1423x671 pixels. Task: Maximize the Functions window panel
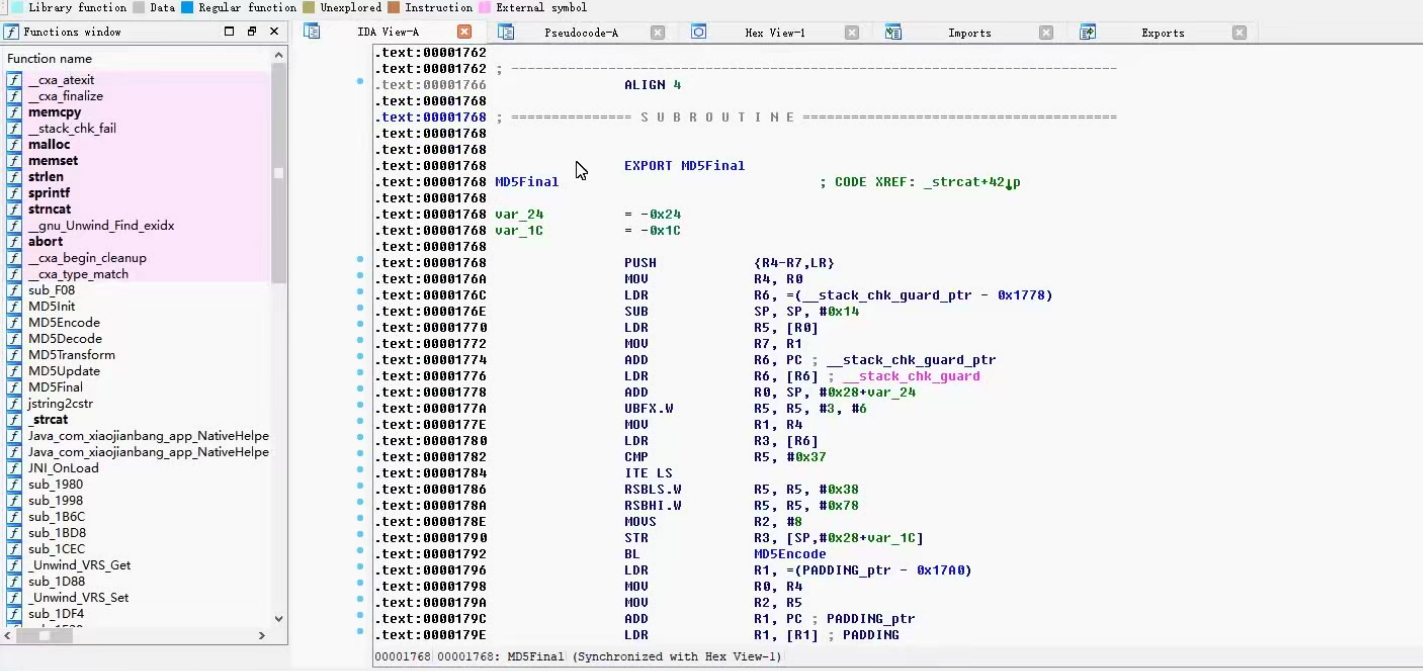[x=229, y=31]
